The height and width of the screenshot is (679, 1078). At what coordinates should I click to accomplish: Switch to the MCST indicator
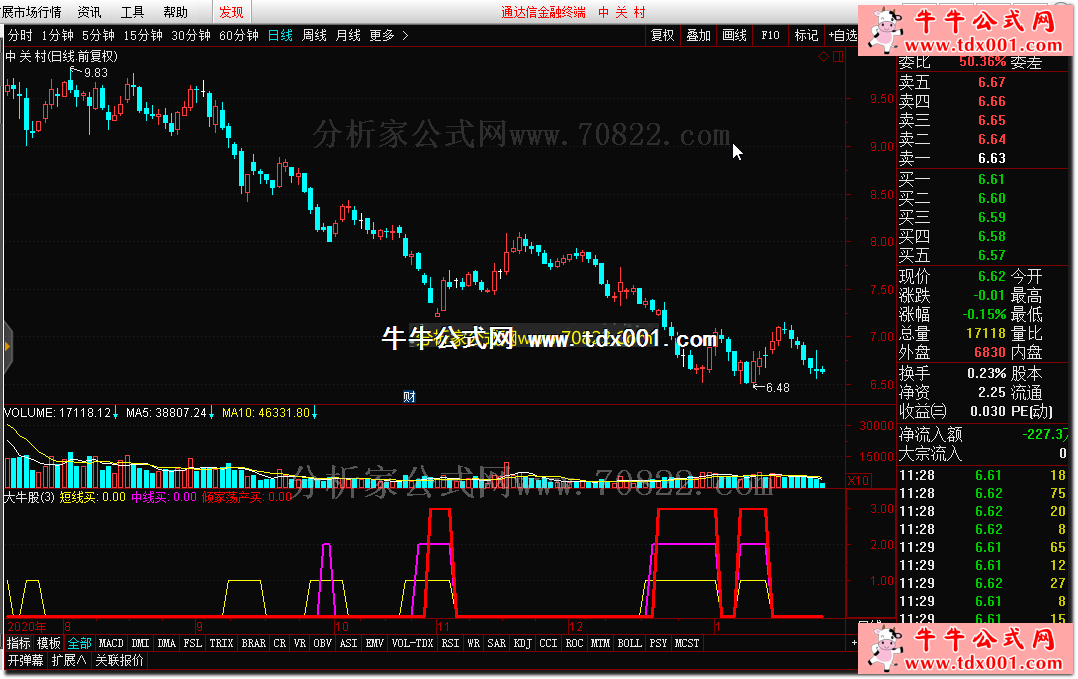687,643
